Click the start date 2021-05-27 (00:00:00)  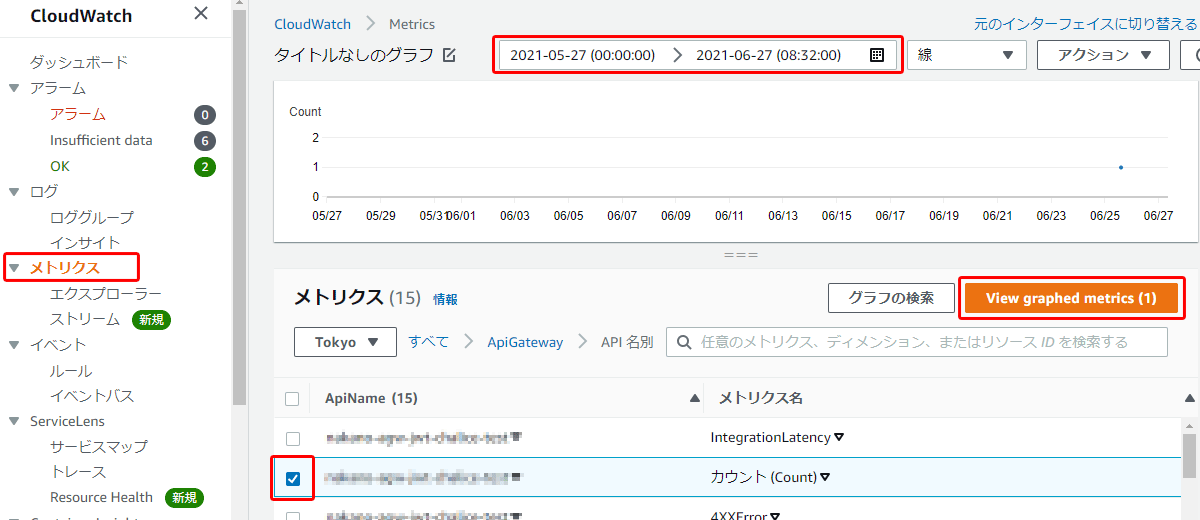click(582, 55)
